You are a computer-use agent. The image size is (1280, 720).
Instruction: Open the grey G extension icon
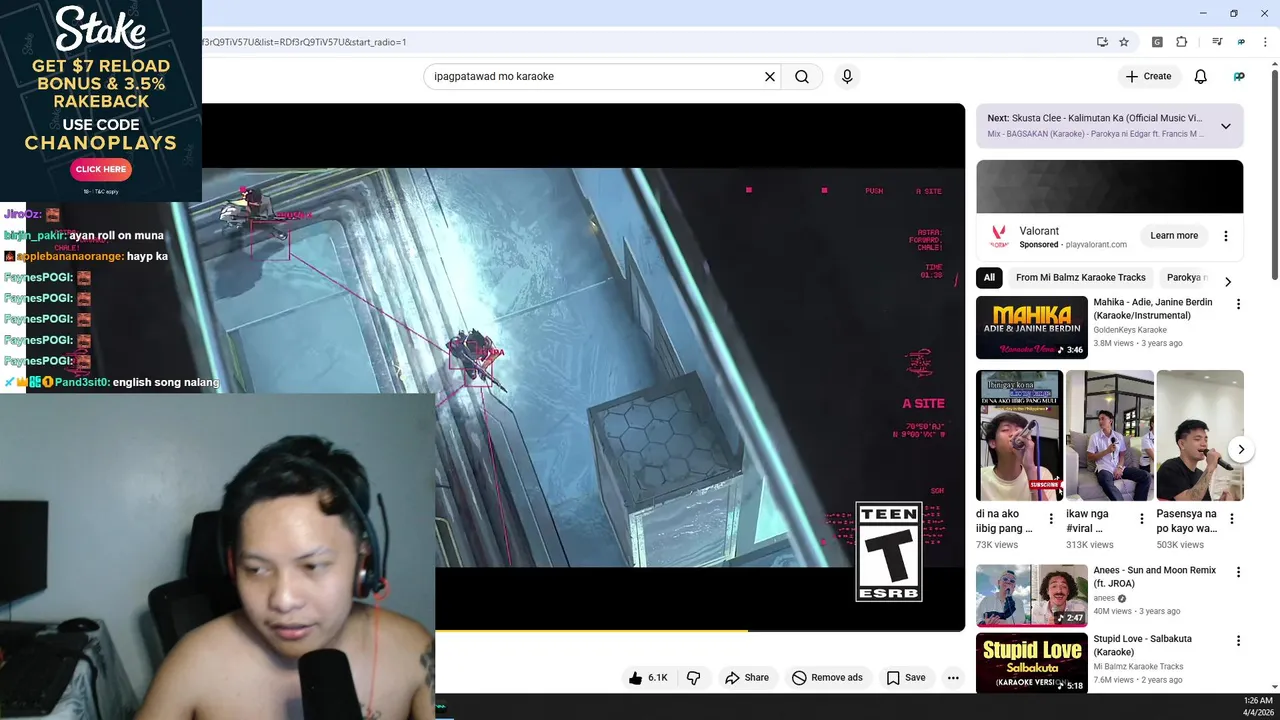click(1157, 42)
